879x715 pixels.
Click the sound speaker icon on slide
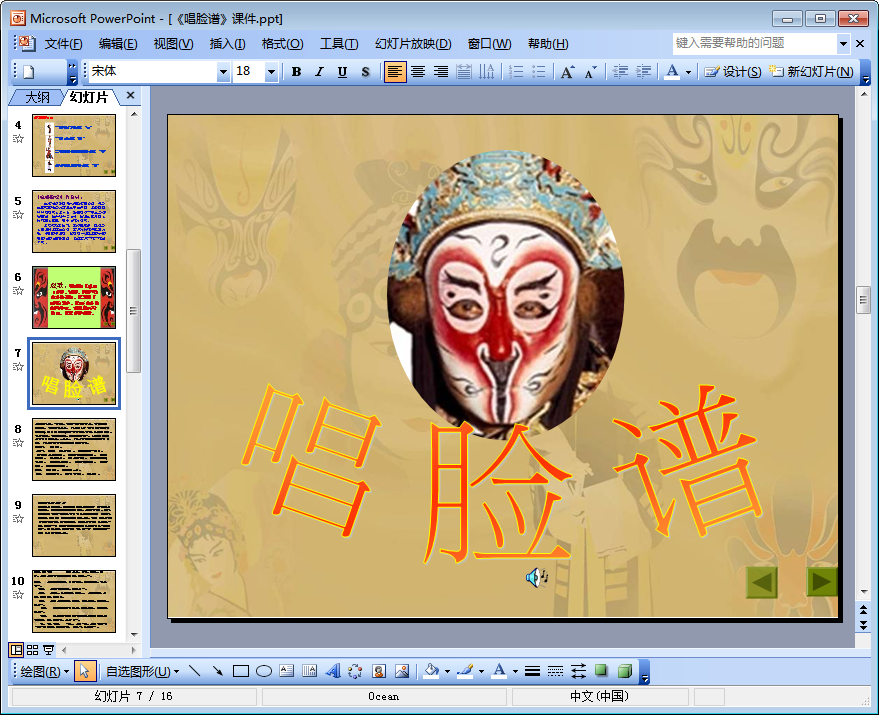536,577
